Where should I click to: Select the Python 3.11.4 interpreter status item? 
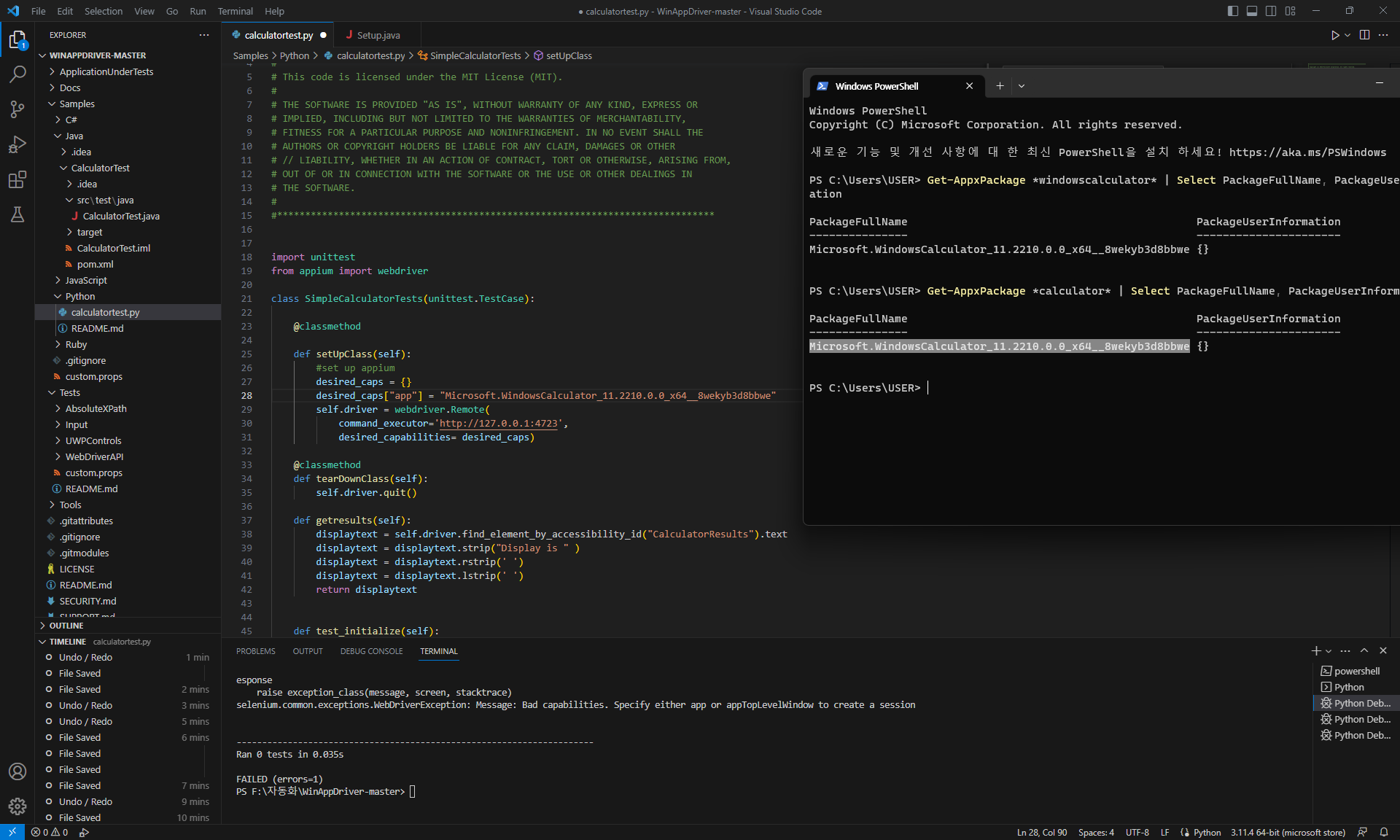[x=1288, y=832]
